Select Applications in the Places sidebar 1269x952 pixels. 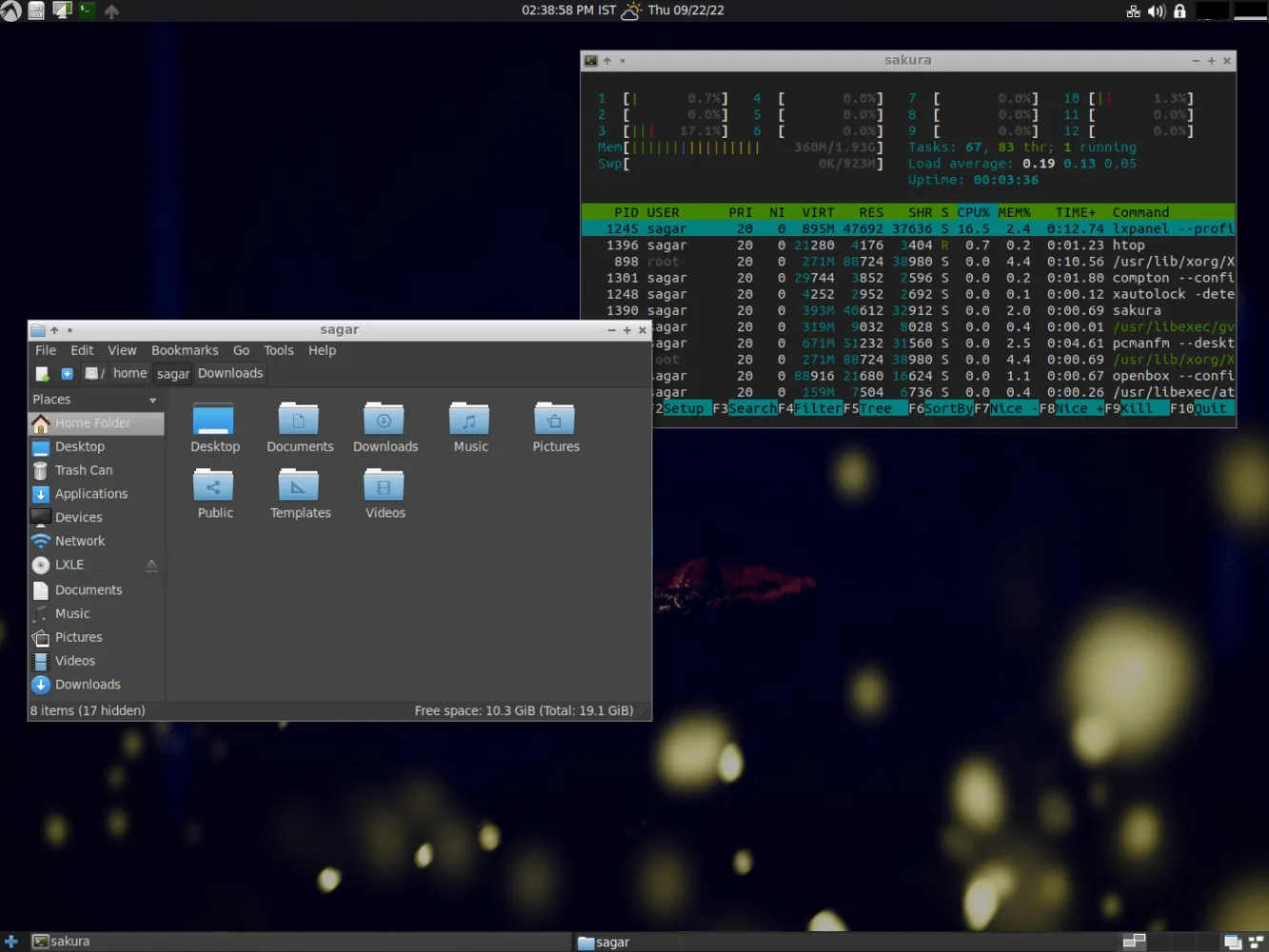[91, 493]
